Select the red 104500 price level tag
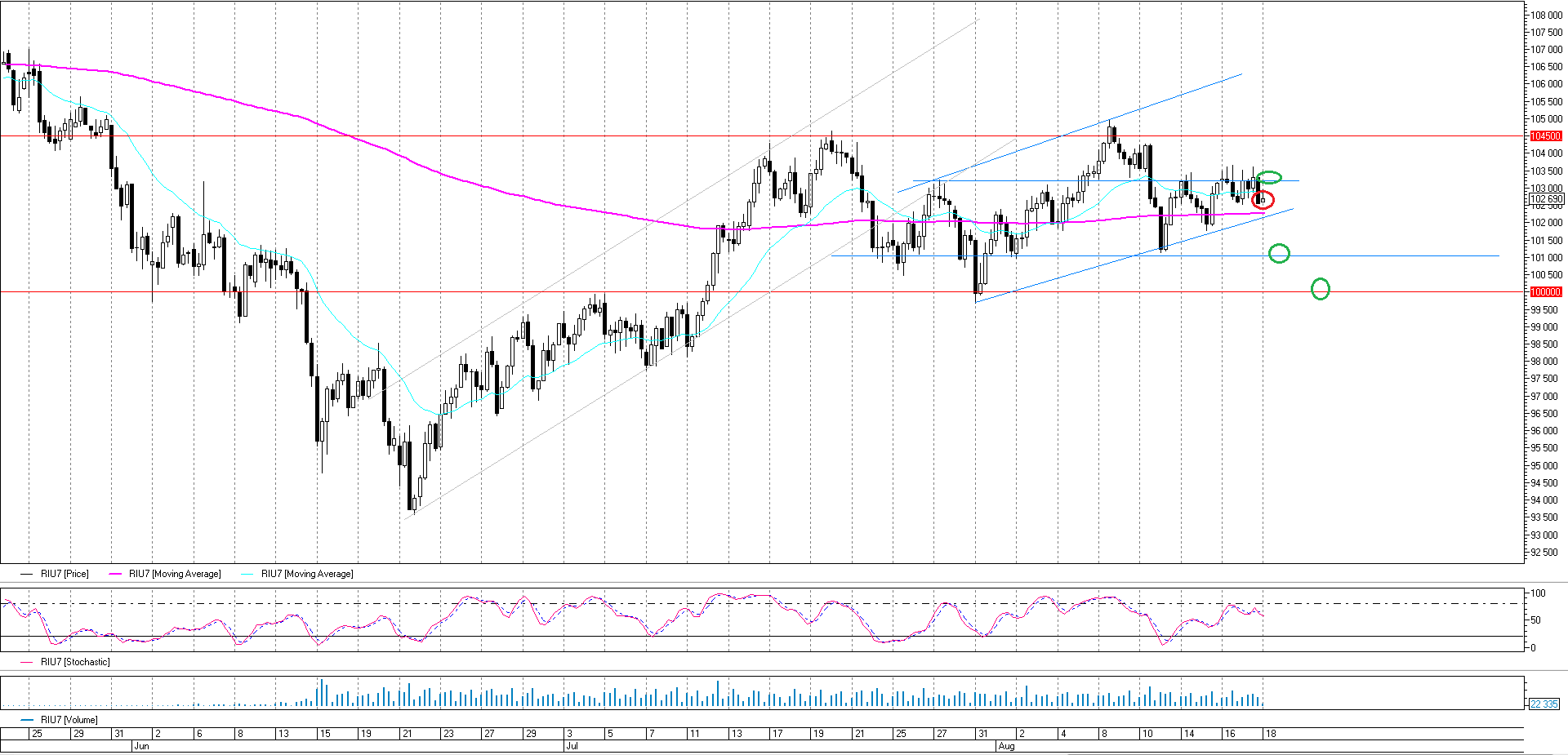This screenshot has height=755, width=1568. [1545, 136]
